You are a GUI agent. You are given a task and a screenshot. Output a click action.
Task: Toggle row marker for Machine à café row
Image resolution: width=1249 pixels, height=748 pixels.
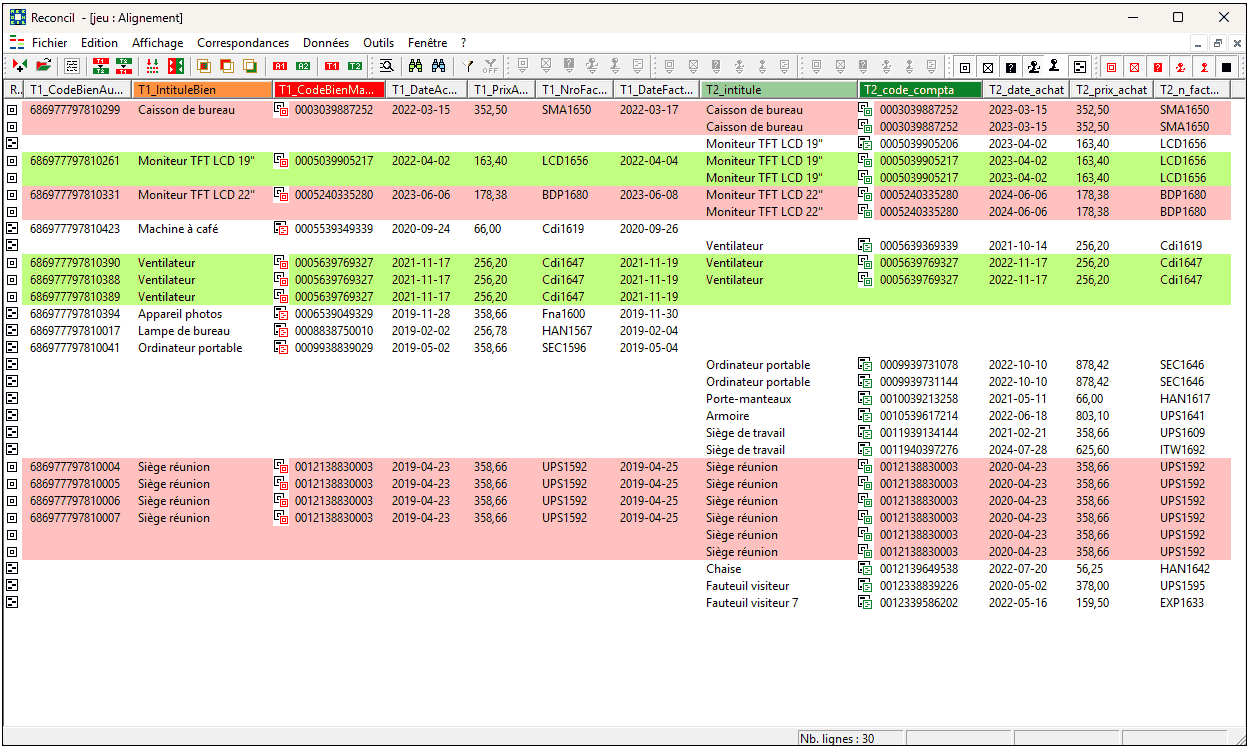(13, 229)
